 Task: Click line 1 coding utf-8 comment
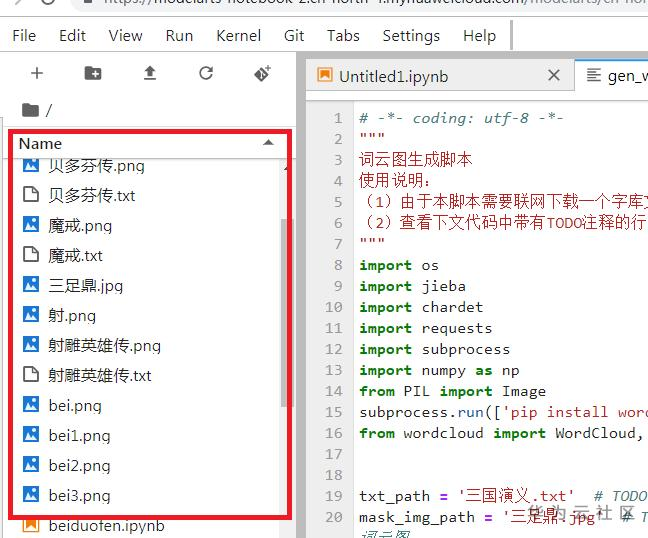461,119
